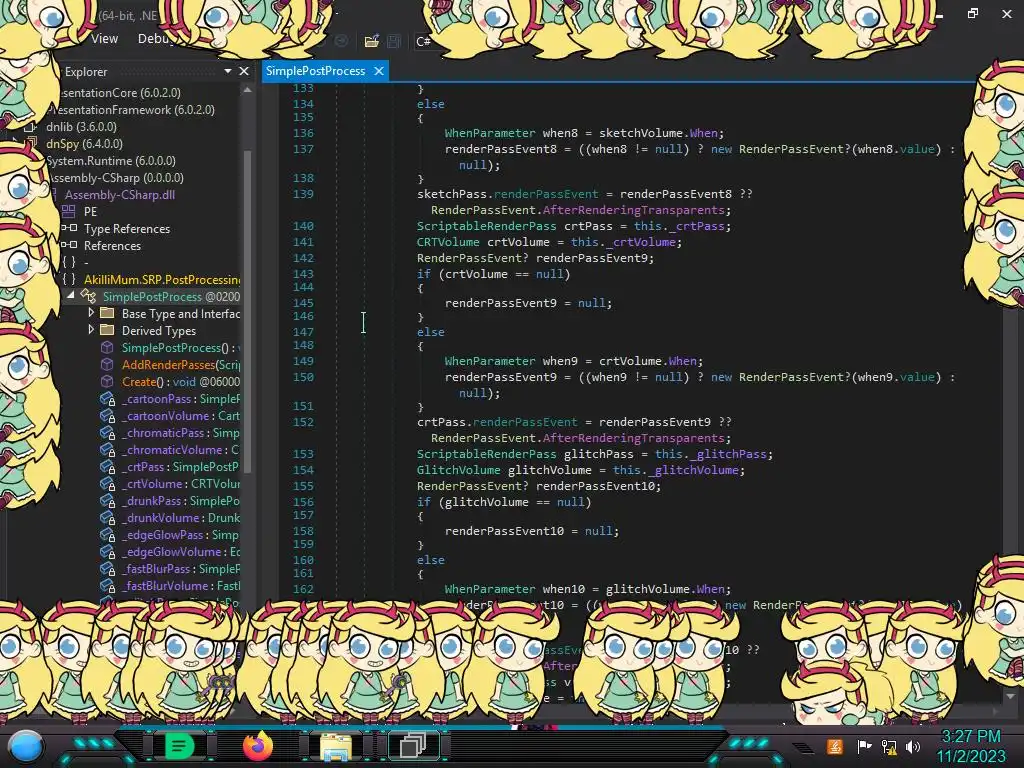Select dnSpy (6.4.0.0) assembly

(84, 144)
